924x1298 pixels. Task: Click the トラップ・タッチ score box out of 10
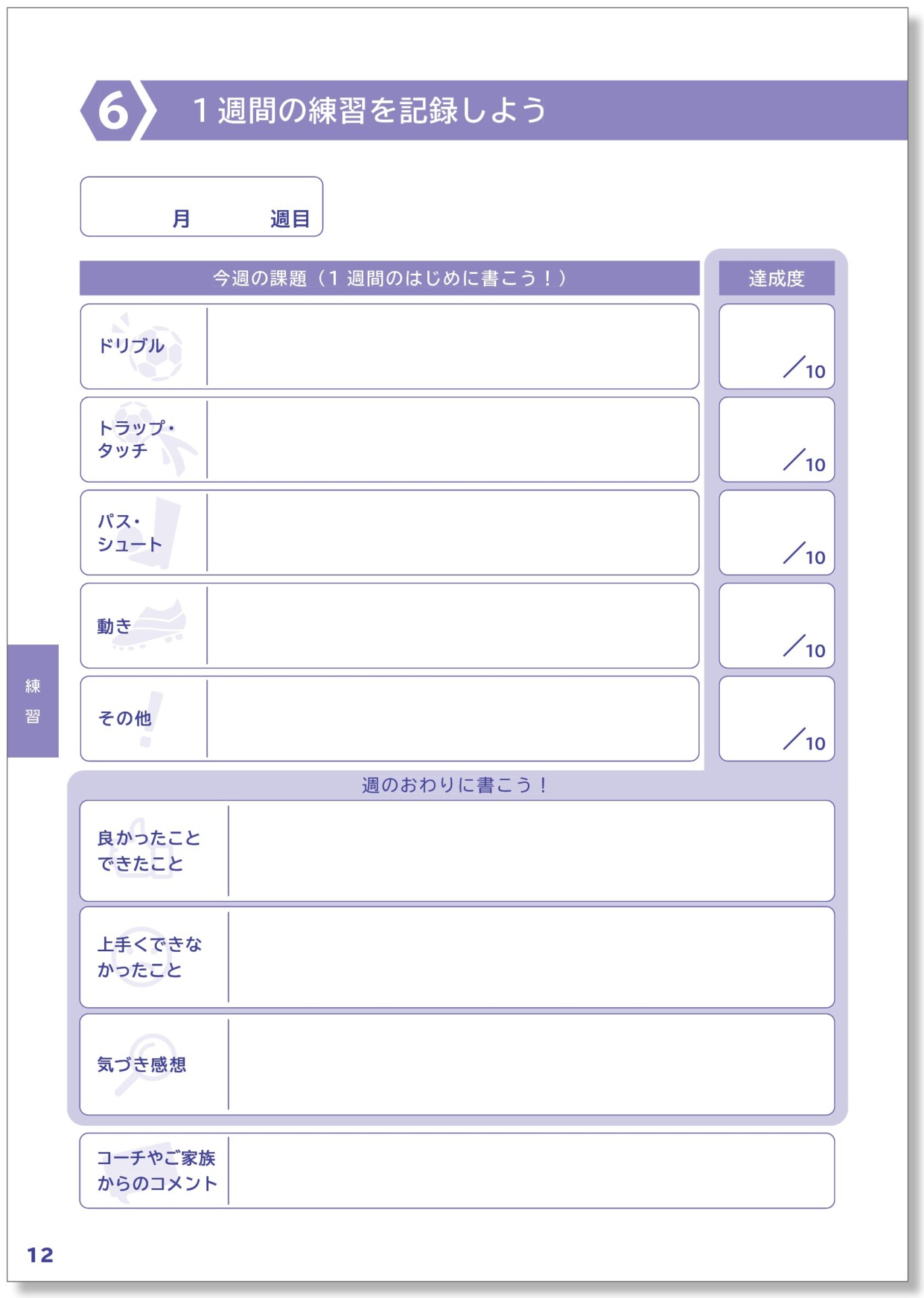[777, 439]
